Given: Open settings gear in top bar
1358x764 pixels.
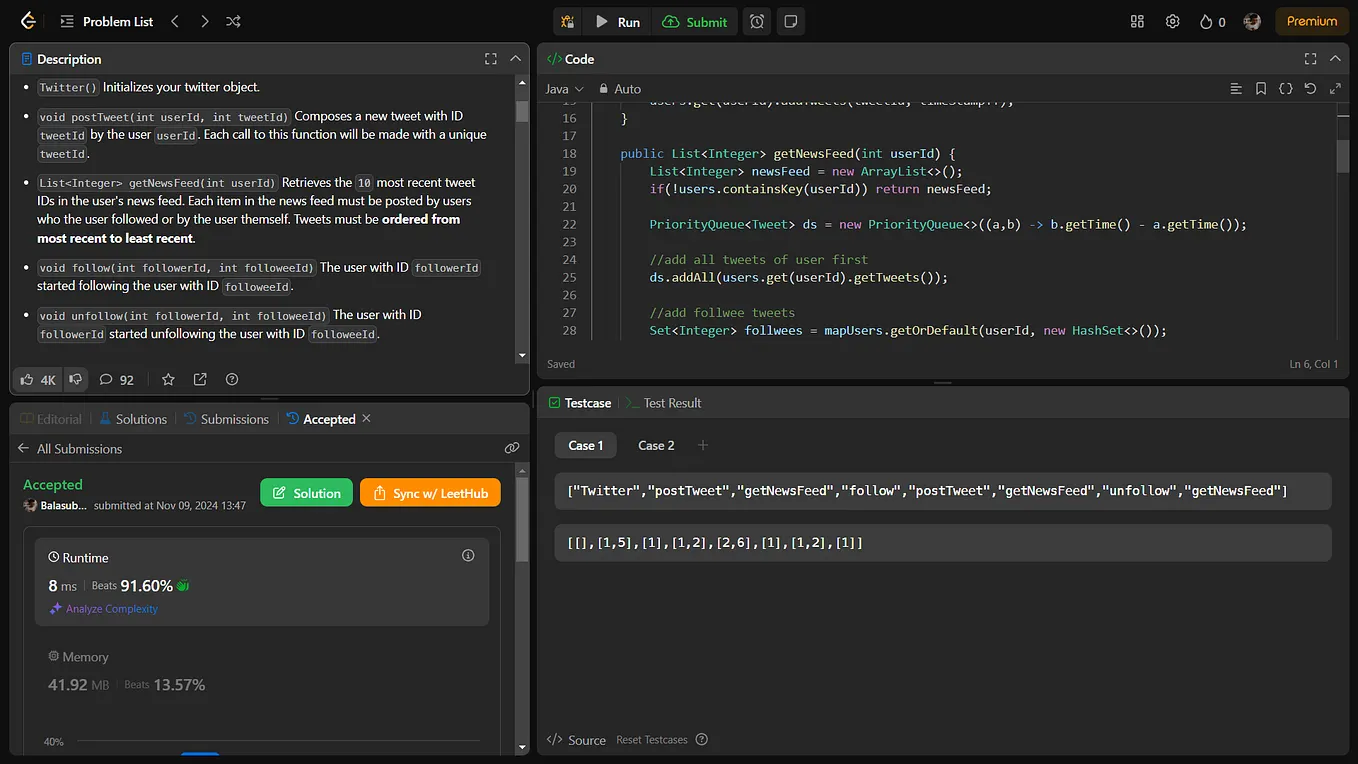Looking at the screenshot, I should (1172, 21).
